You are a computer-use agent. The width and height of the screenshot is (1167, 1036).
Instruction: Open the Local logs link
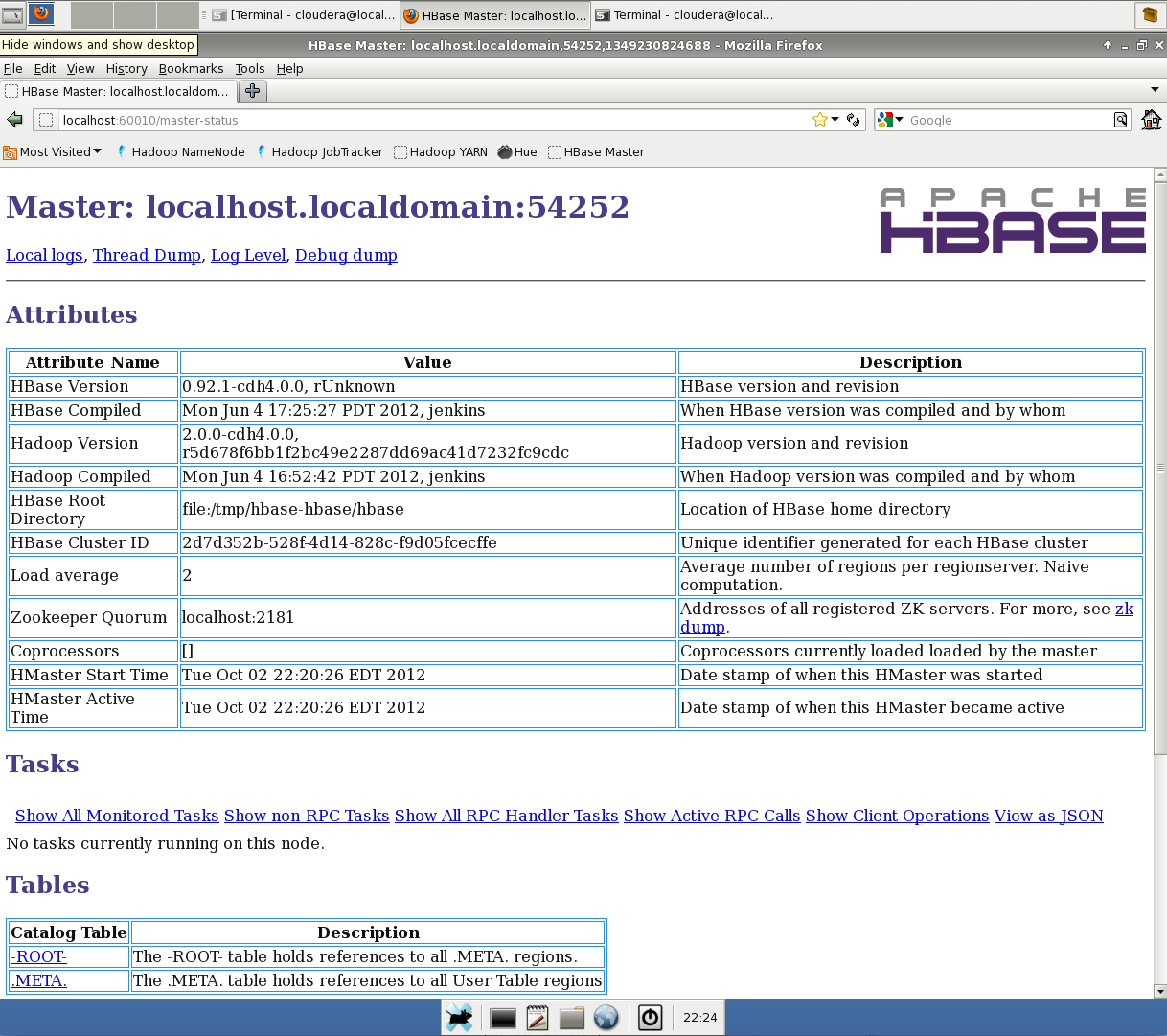pyautogui.click(x=44, y=255)
